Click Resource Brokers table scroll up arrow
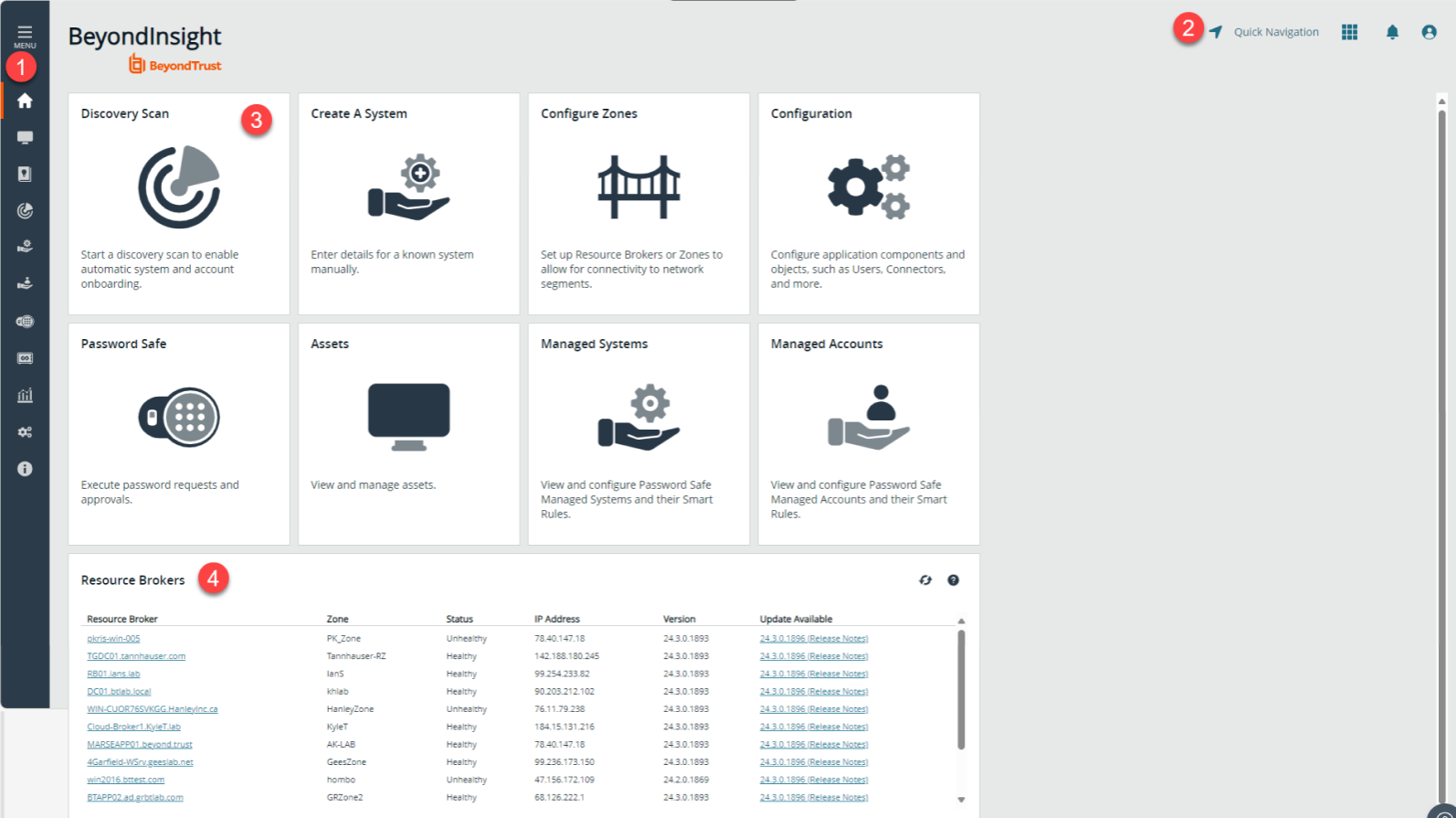Viewport: 1456px width, 818px height. coord(961,621)
